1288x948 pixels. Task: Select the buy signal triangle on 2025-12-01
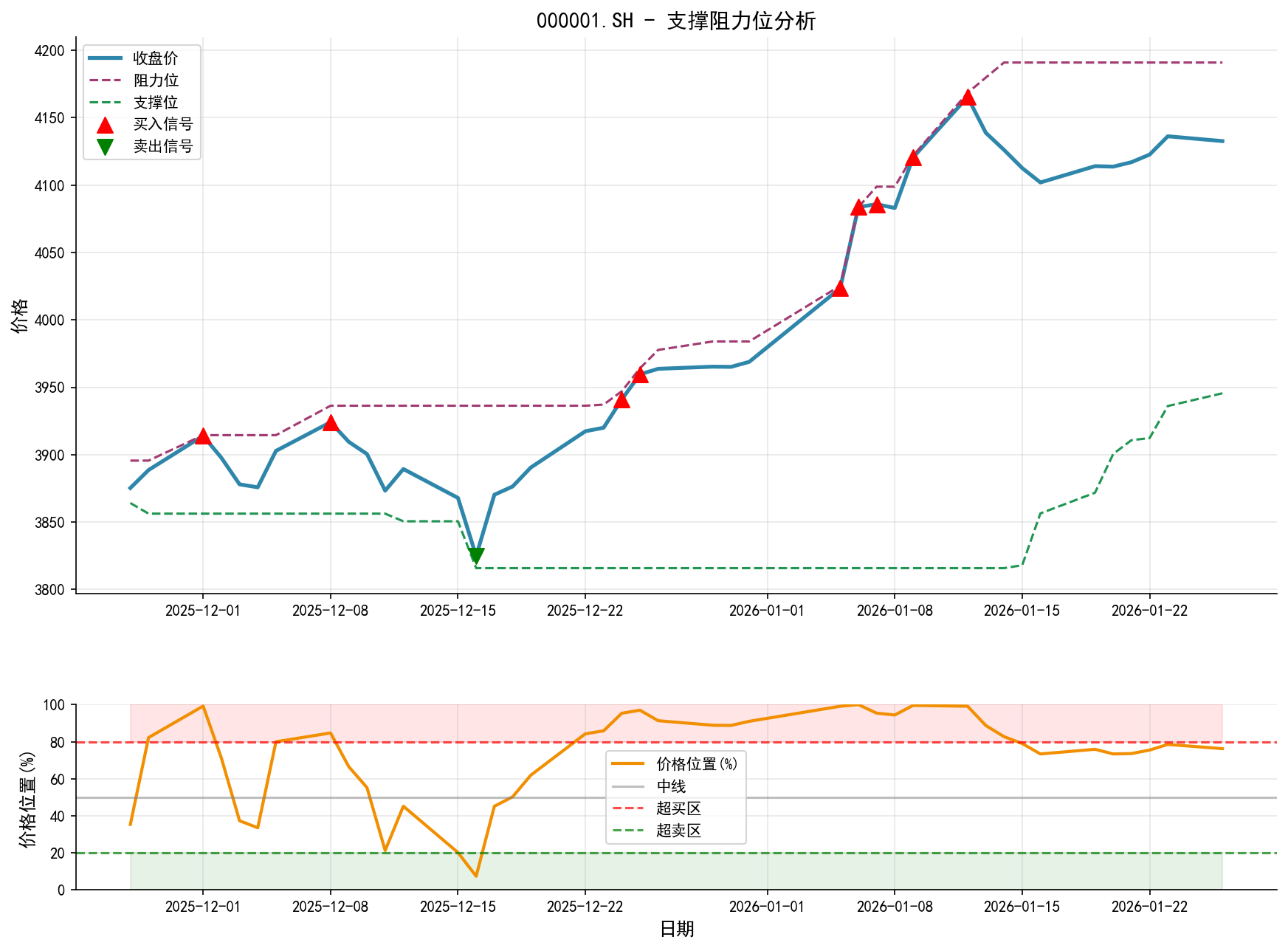[203, 436]
